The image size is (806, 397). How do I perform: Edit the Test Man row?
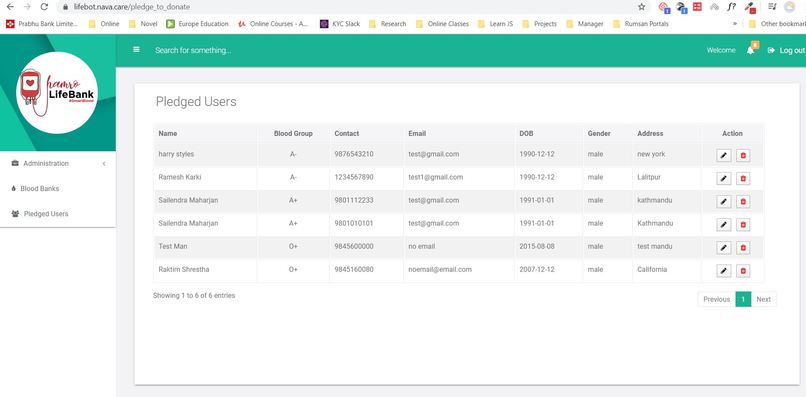[724, 248]
